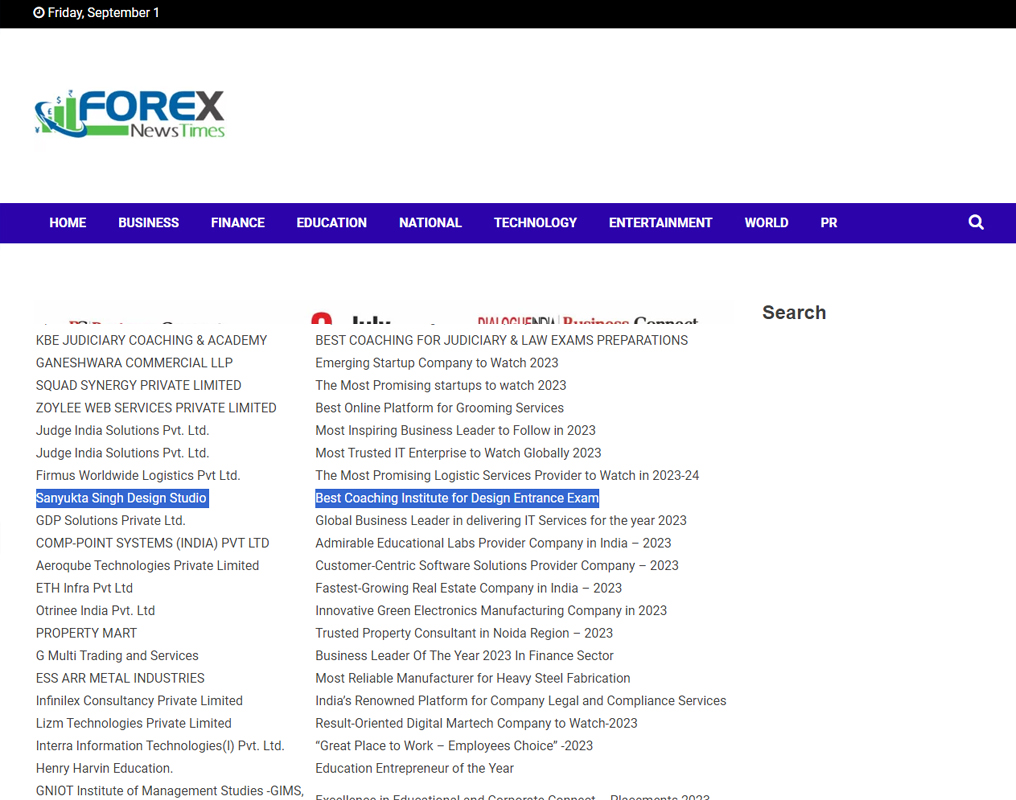Click Education Entrepreneur of the Year text

(415, 768)
